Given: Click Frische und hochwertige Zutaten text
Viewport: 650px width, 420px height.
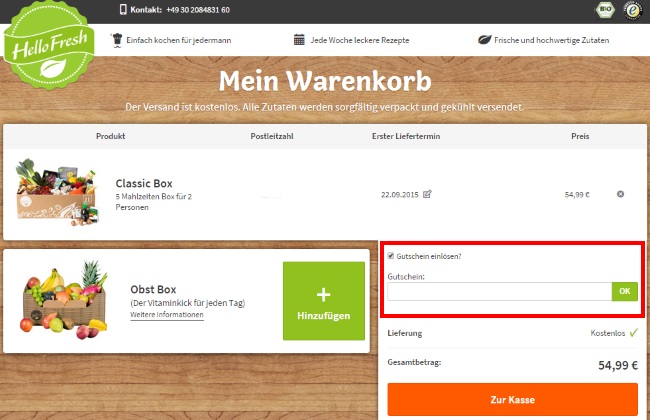Looking at the screenshot, I should pyautogui.click(x=552, y=40).
